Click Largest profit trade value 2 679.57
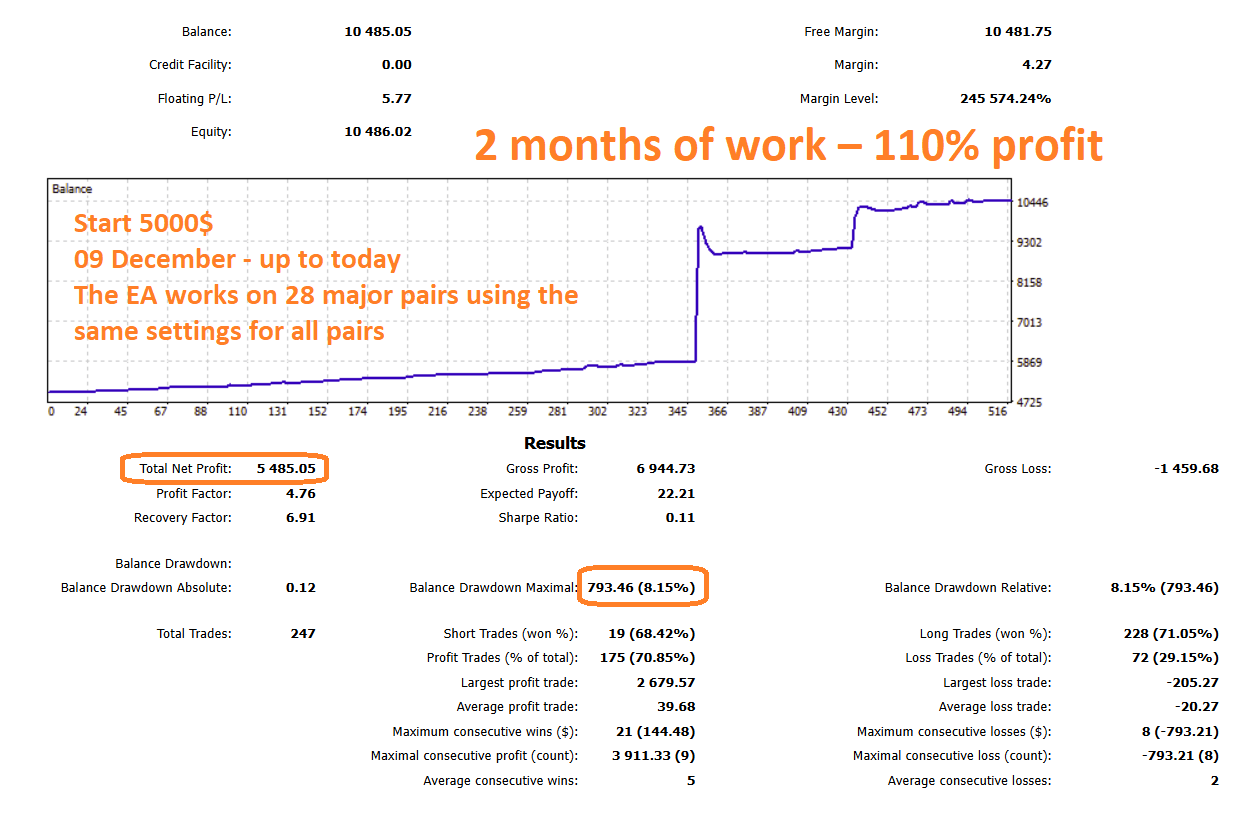This screenshot has width=1254, height=840. (x=665, y=683)
